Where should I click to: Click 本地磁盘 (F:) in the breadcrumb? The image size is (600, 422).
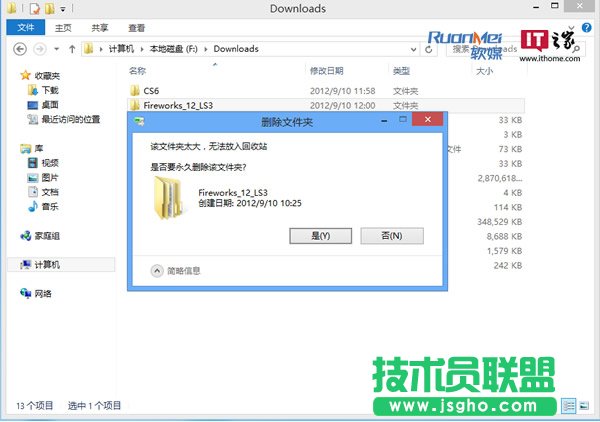click(x=173, y=49)
